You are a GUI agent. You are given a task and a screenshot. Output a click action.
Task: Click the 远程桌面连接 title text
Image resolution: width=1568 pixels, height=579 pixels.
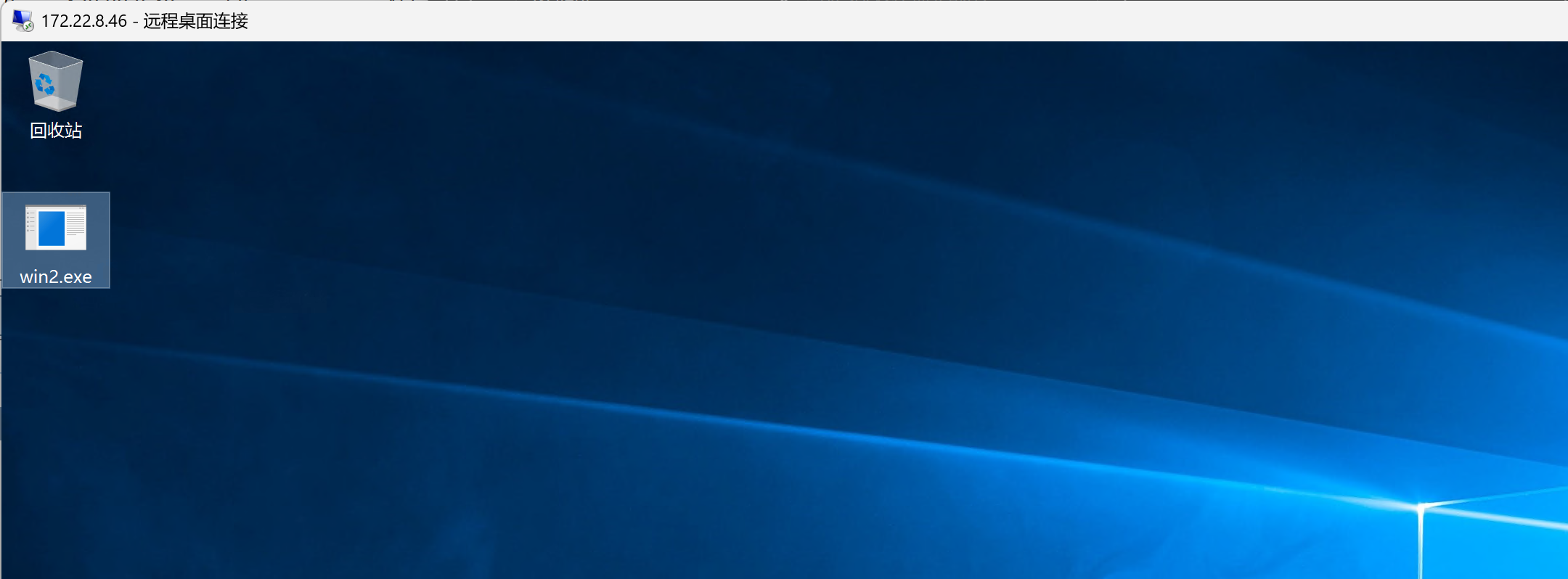click(x=195, y=21)
